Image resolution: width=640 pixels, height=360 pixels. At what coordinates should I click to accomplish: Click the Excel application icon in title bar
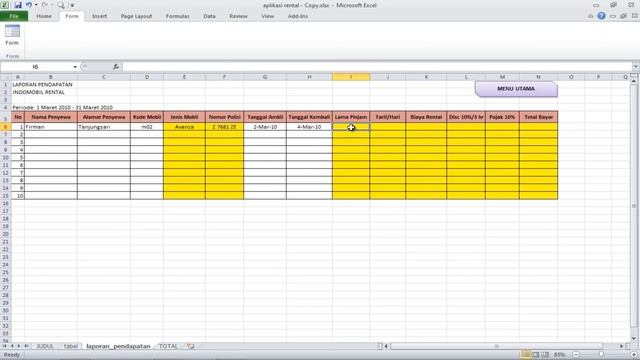pyautogui.click(x=5, y=5)
